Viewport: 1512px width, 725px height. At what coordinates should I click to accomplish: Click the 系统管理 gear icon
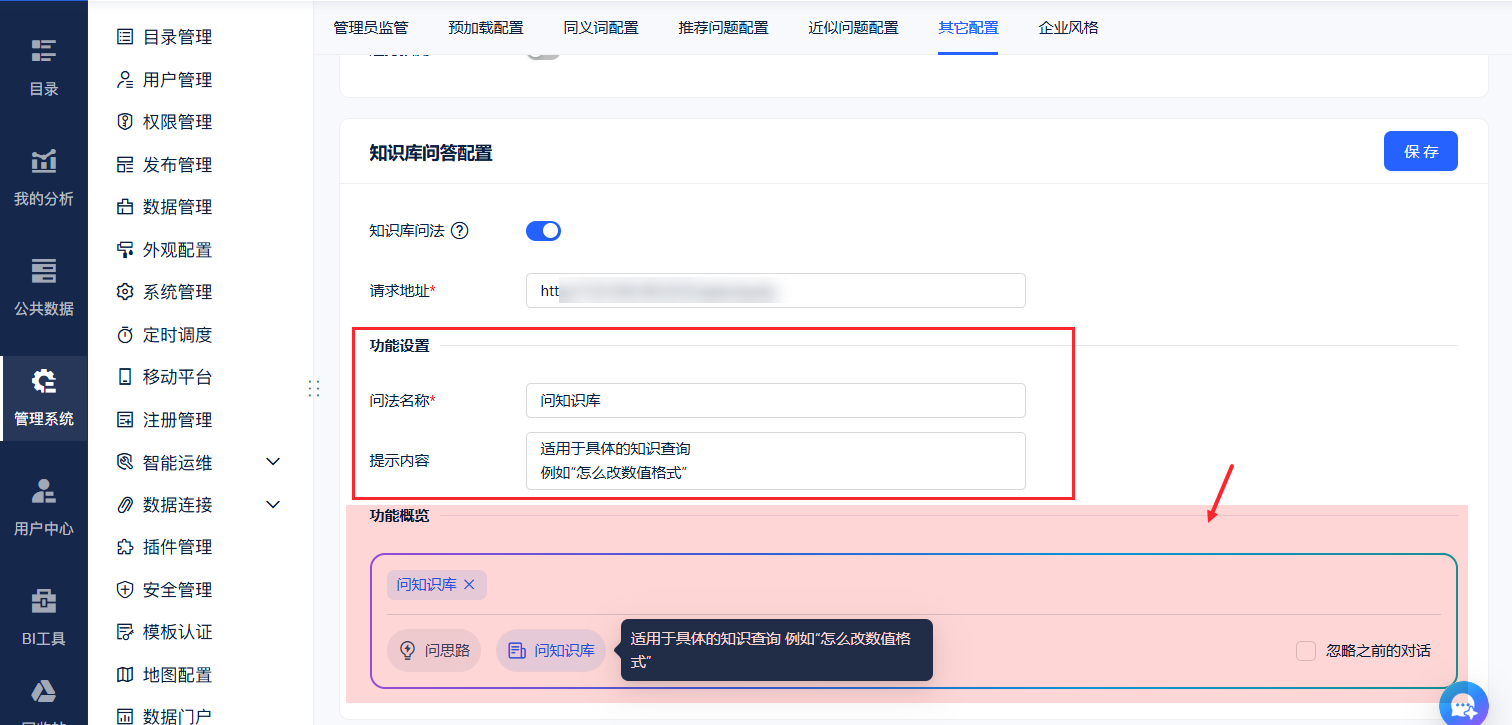(125, 292)
